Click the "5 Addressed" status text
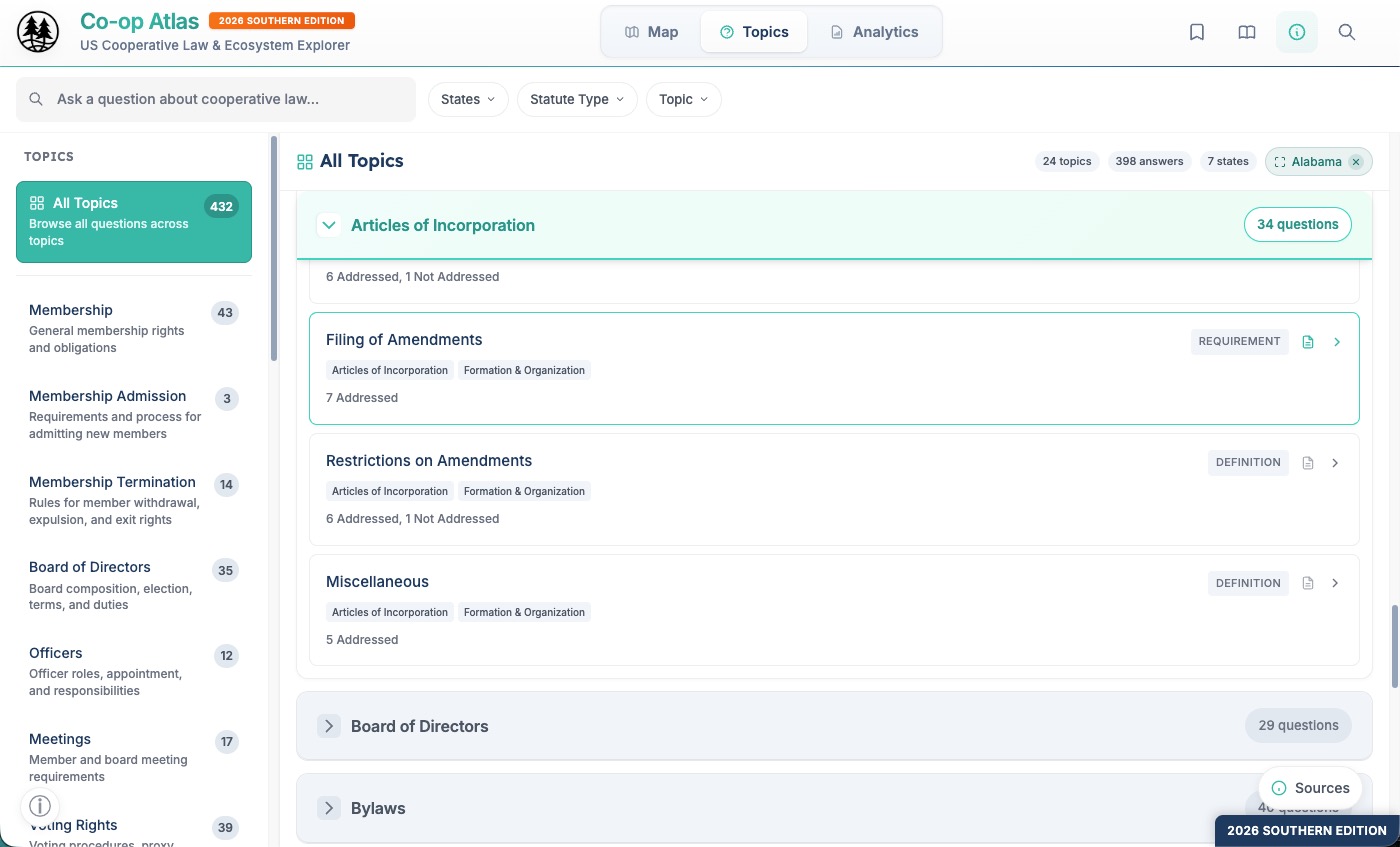Image resolution: width=1400 pixels, height=847 pixels. [x=362, y=640]
